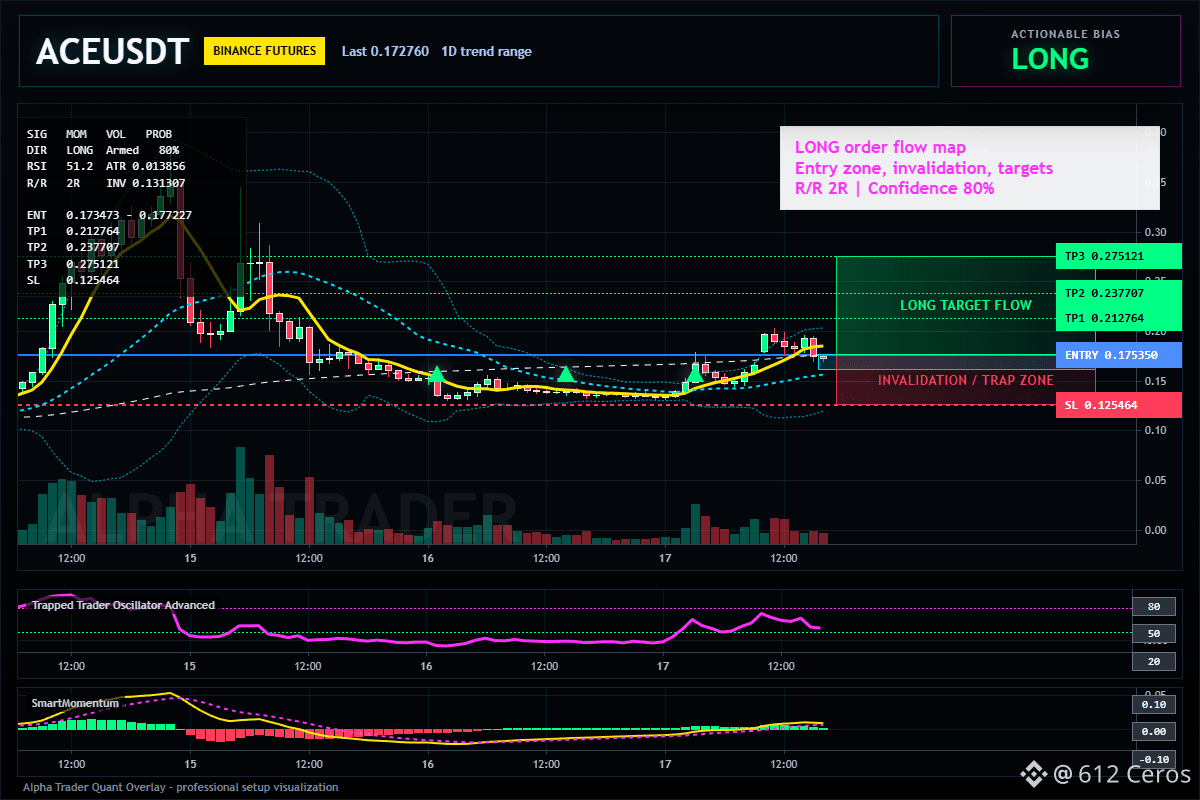Click the TP3 0.275121 price tag
This screenshot has width=1200, height=800.
coord(1118,256)
